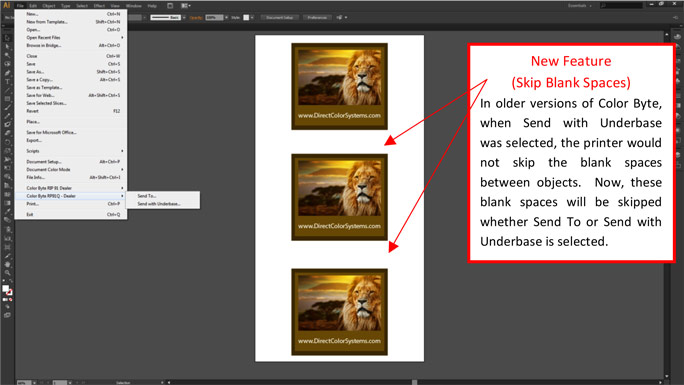Expand the Document Color Mode submenu
684x385 pixels.
pyautogui.click(x=71, y=169)
